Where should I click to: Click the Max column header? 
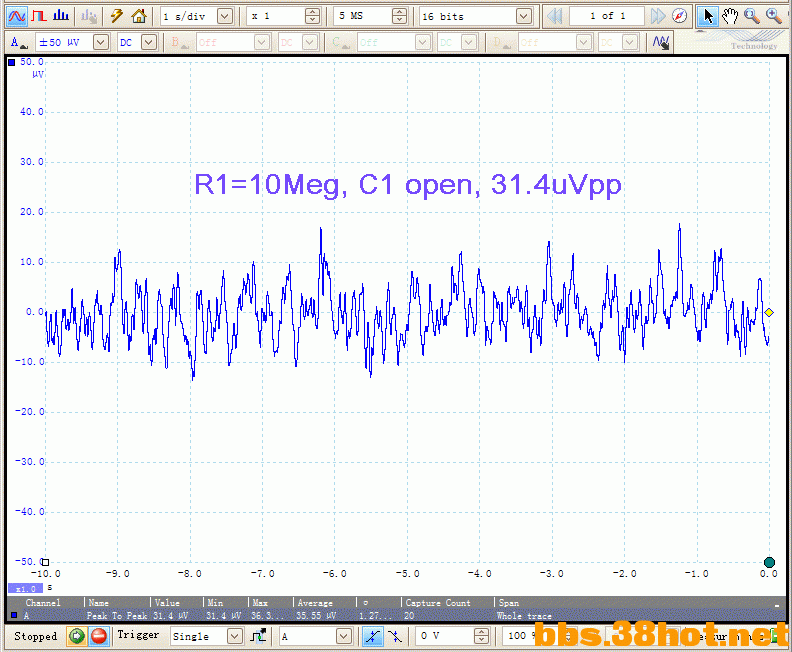pos(261,603)
